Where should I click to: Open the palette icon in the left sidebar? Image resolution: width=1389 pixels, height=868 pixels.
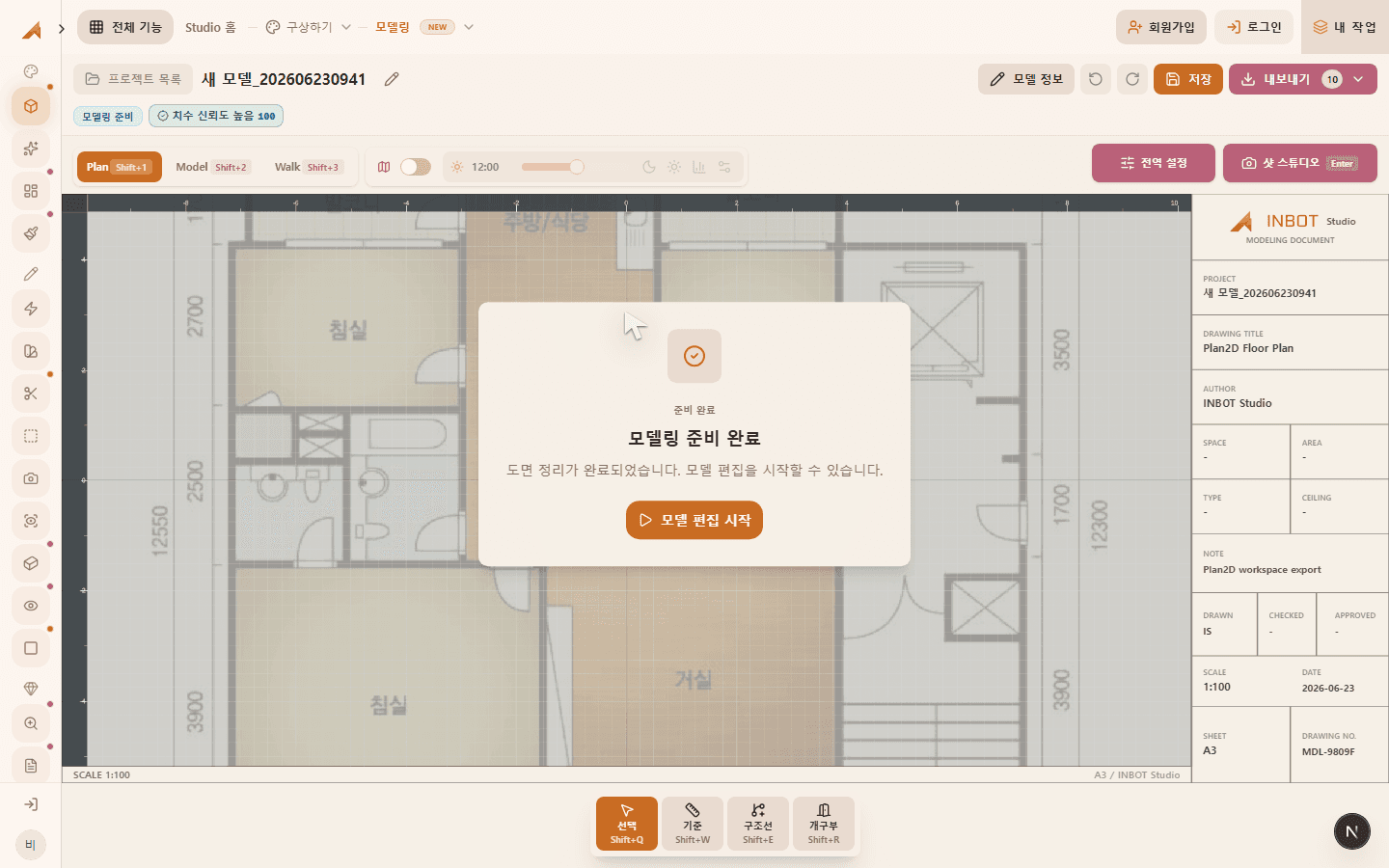pyautogui.click(x=31, y=71)
